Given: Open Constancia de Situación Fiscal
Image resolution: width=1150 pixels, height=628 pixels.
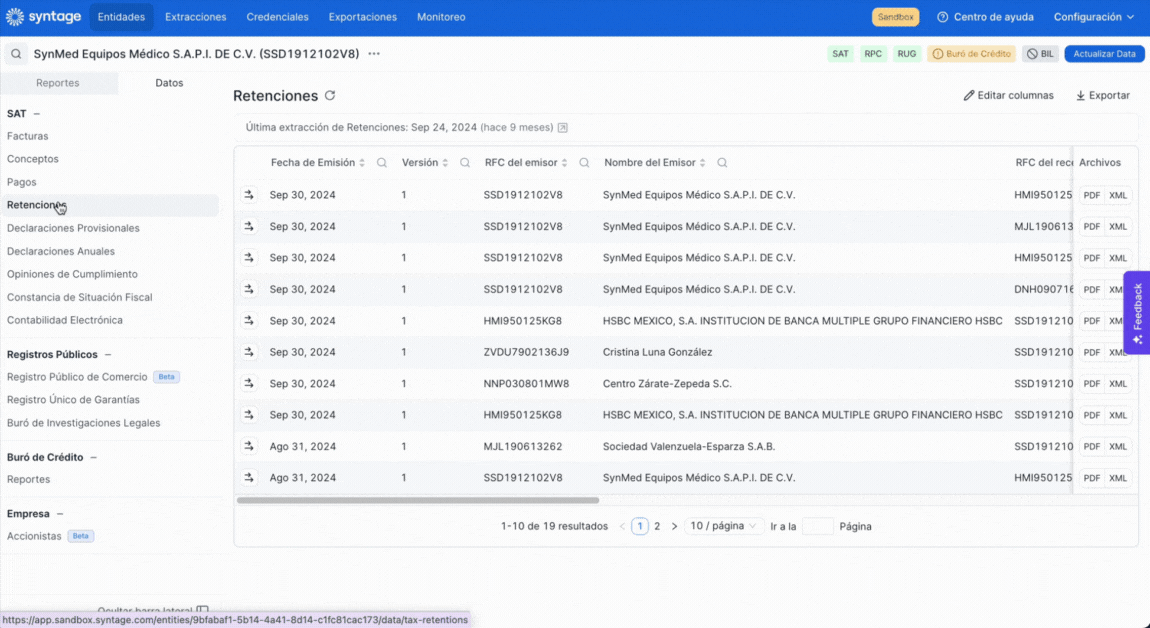Looking at the screenshot, I should (x=80, y=297).
